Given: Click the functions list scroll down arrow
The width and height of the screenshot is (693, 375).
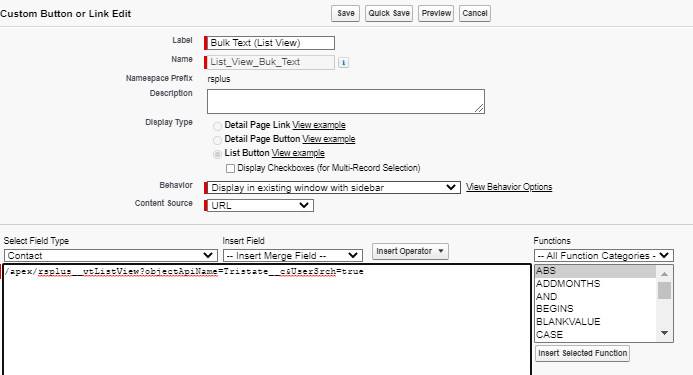Looking at the screenshot, I should (664, 333).
